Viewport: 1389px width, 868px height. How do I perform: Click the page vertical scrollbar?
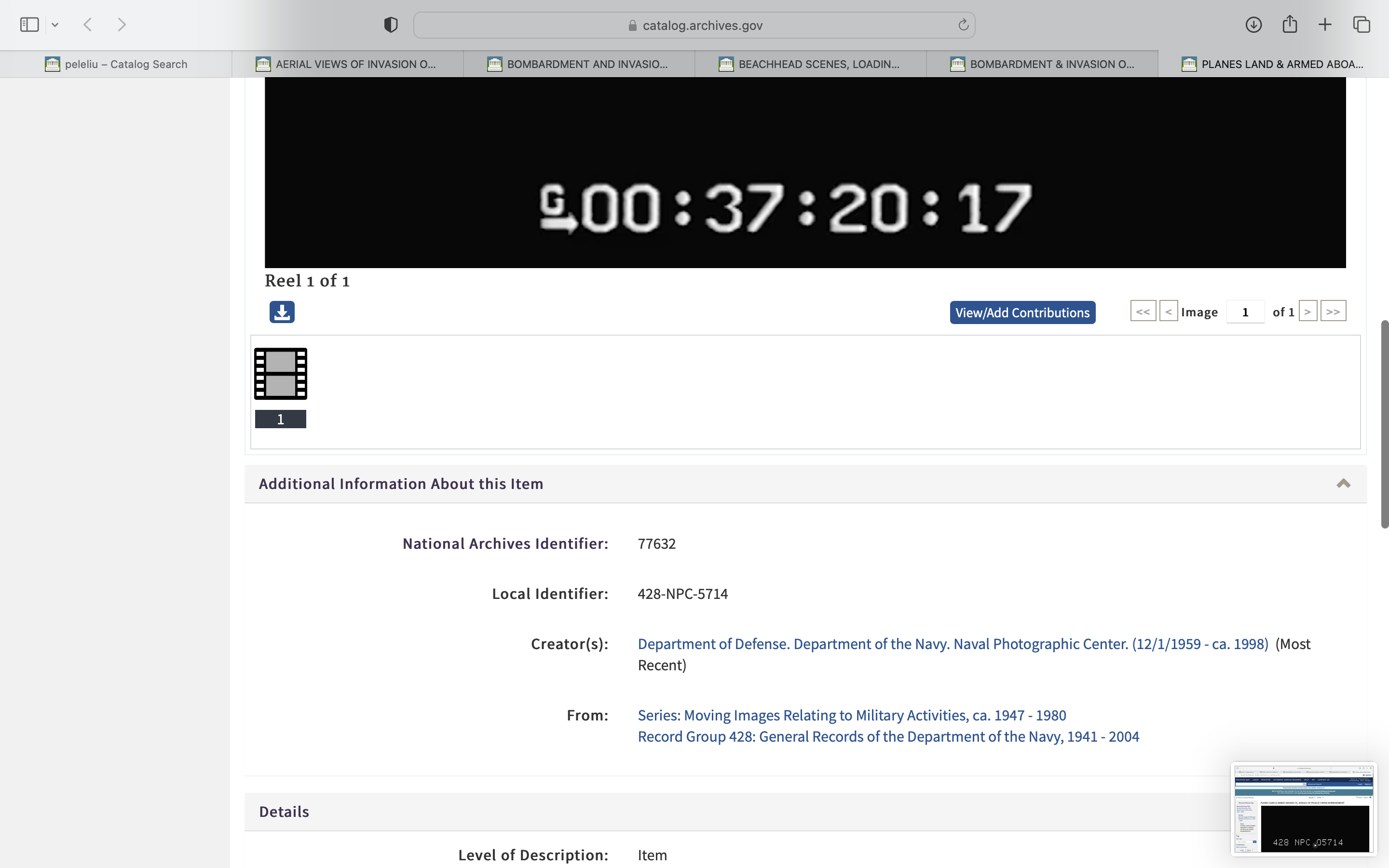click(x=1384, y=425)
